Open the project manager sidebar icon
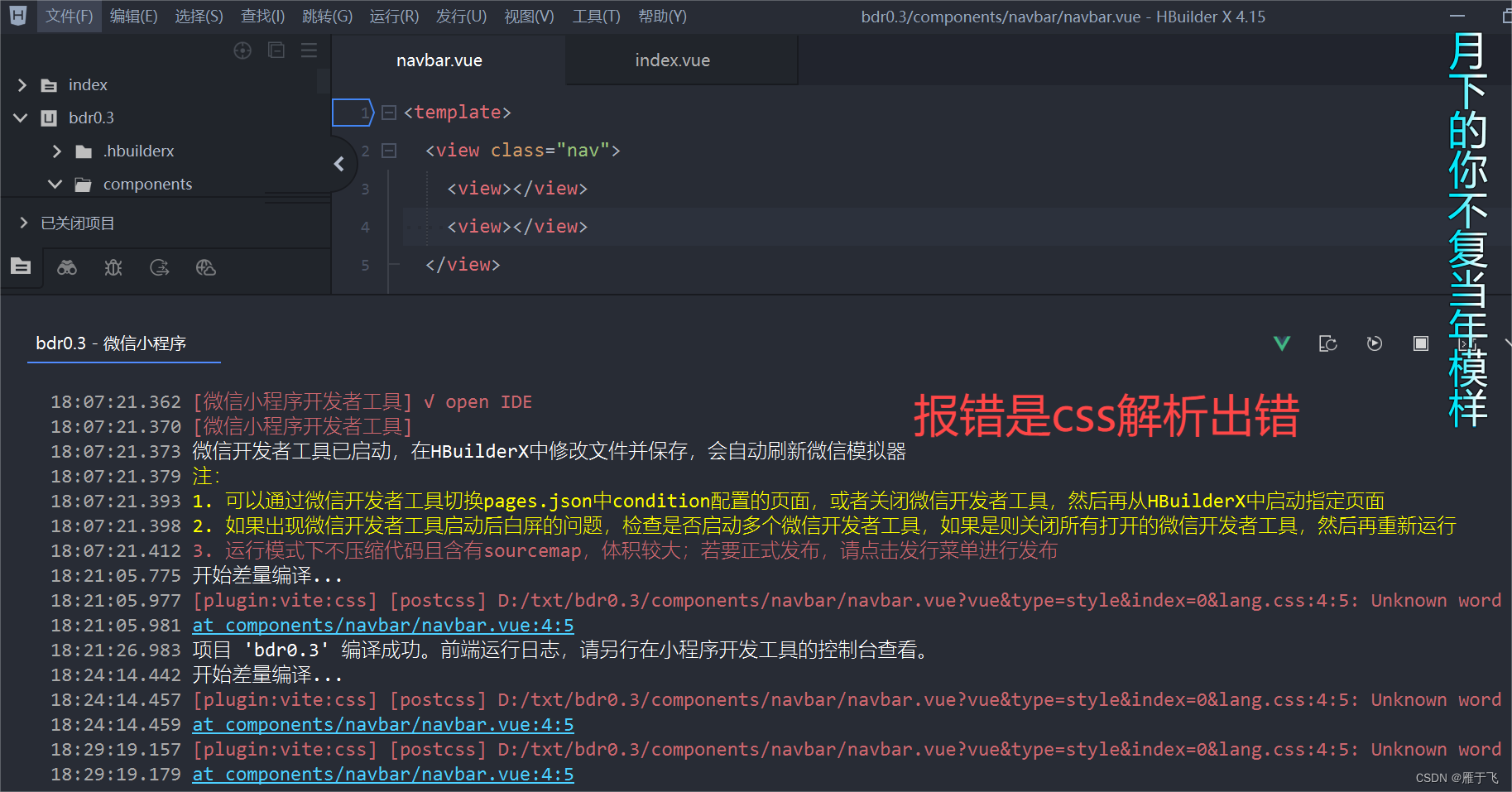Screen dimensions: 1512x792 pos(21,266)
